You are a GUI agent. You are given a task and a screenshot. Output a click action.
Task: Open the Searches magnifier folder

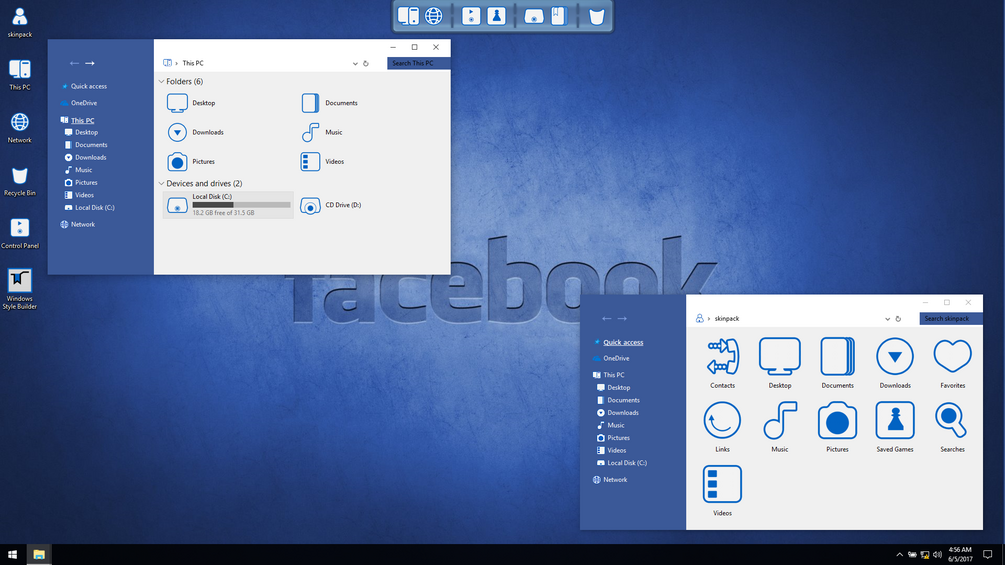pos(951,420)
